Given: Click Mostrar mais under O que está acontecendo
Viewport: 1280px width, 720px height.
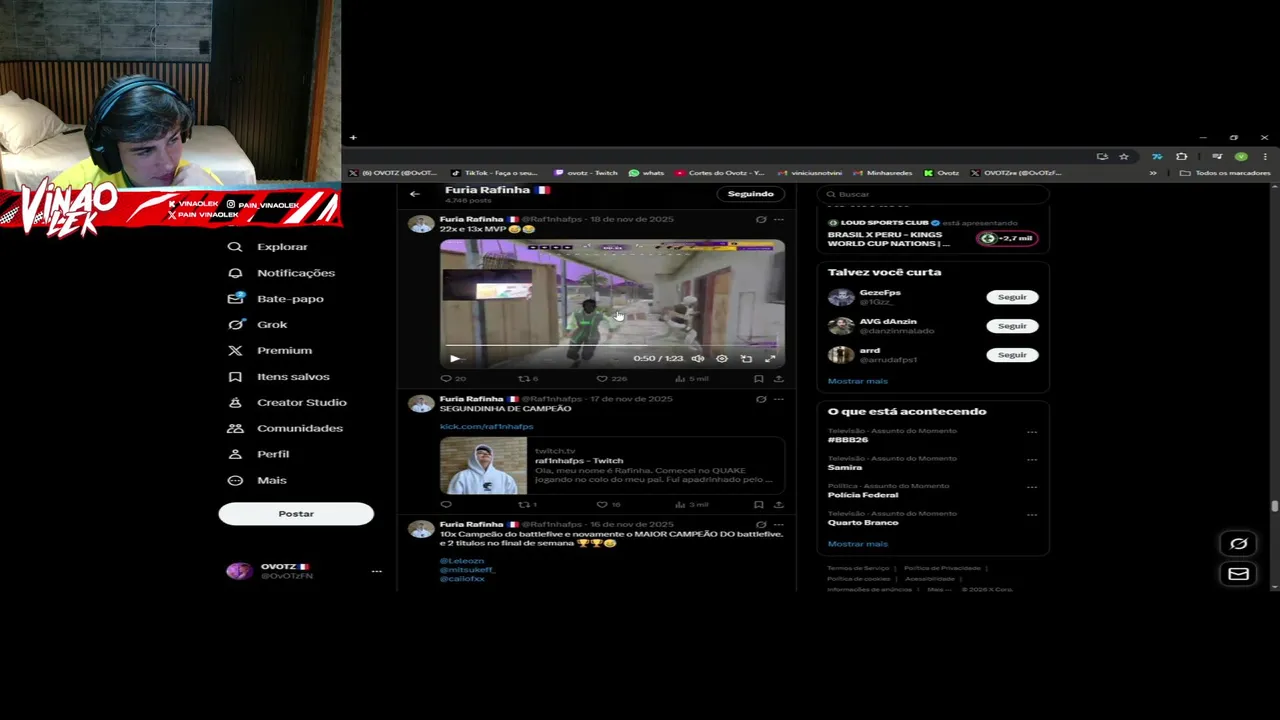Looking at the screenshot, I should click(857, 544).
